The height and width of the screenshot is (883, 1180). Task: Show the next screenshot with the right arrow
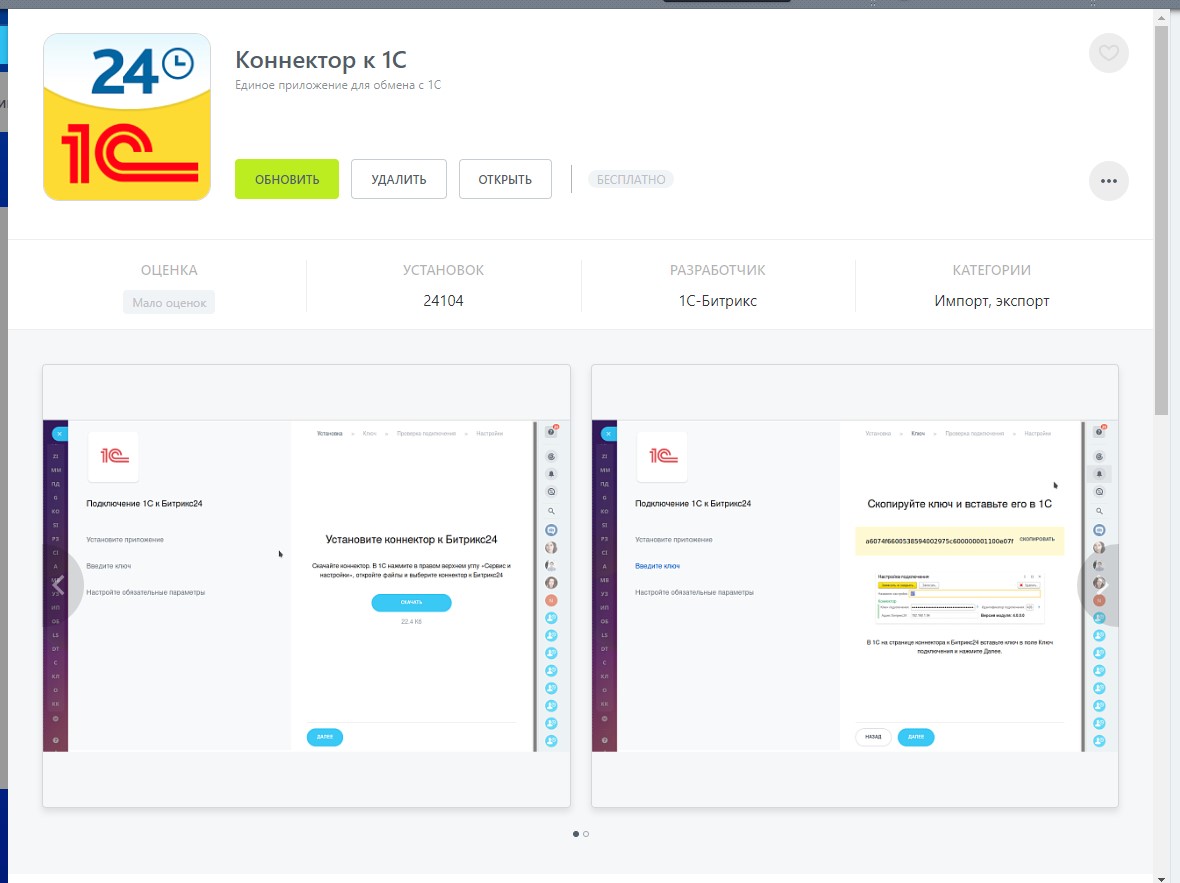coord(1101,585)
